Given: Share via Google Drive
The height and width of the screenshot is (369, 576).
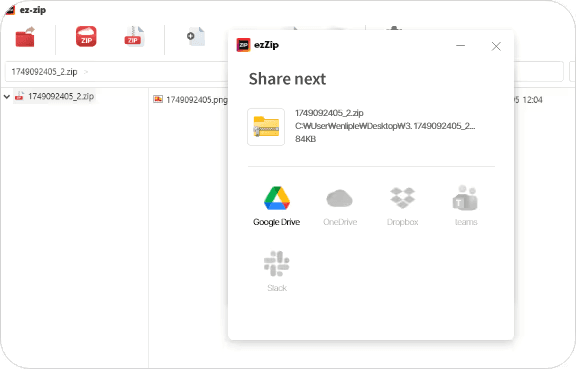Looking at the screenshot, I should (x=277, y=206).
